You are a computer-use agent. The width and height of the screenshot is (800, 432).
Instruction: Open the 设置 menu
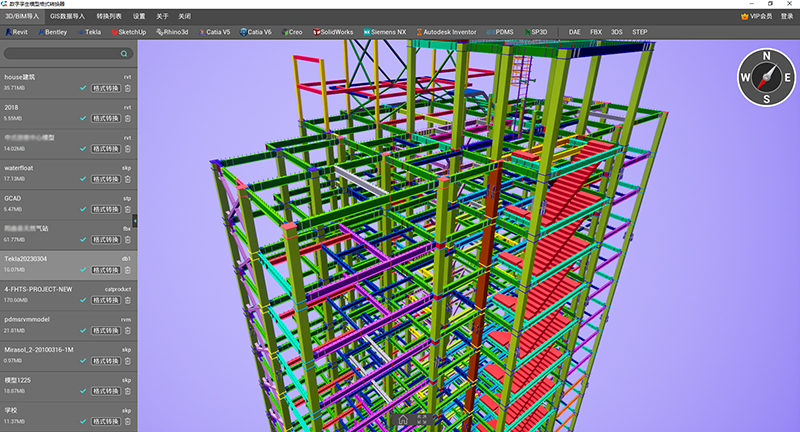tap(139, 16)
